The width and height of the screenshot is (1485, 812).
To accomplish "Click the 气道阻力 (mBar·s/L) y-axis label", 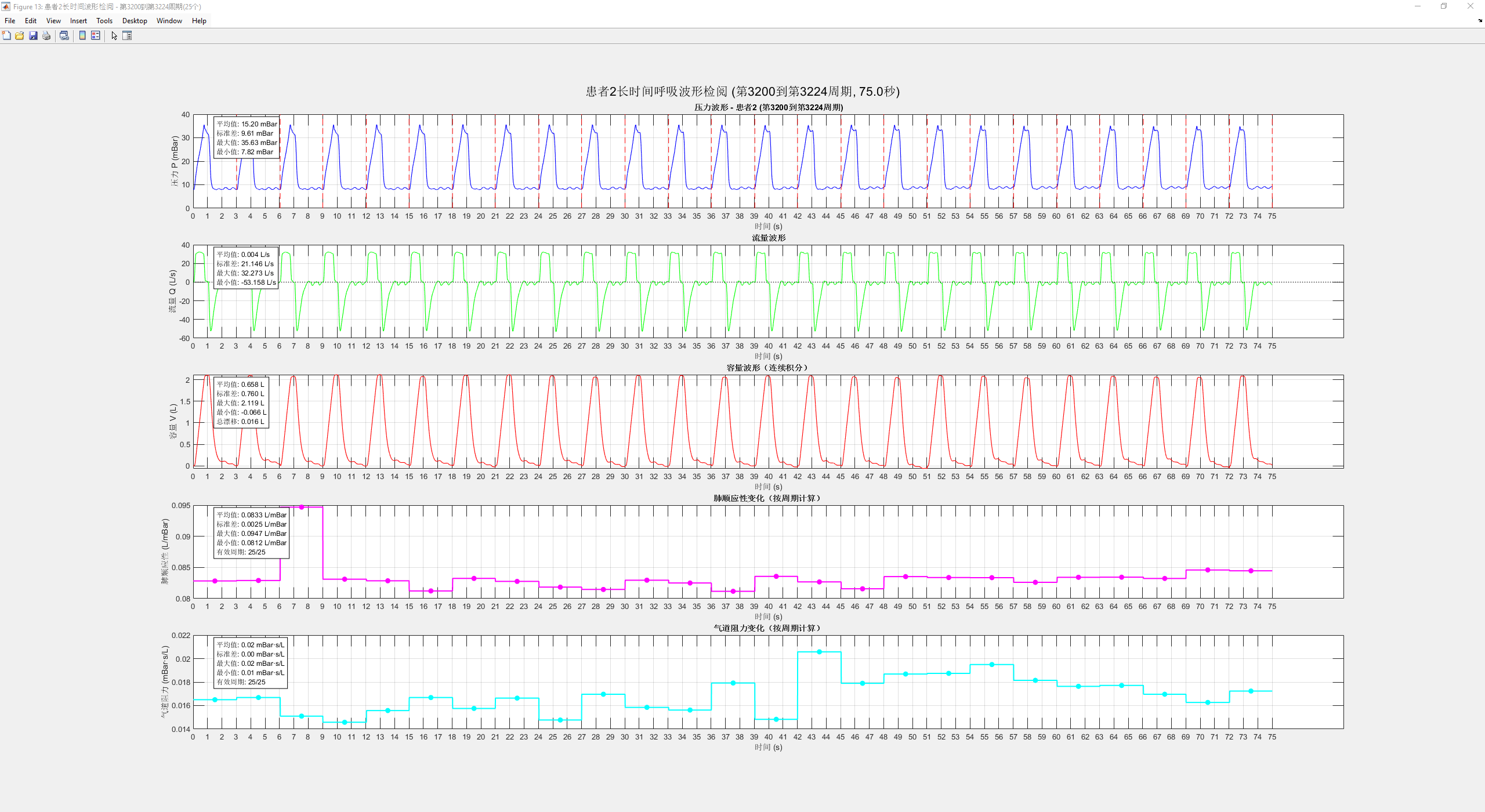I will point(165,682).
